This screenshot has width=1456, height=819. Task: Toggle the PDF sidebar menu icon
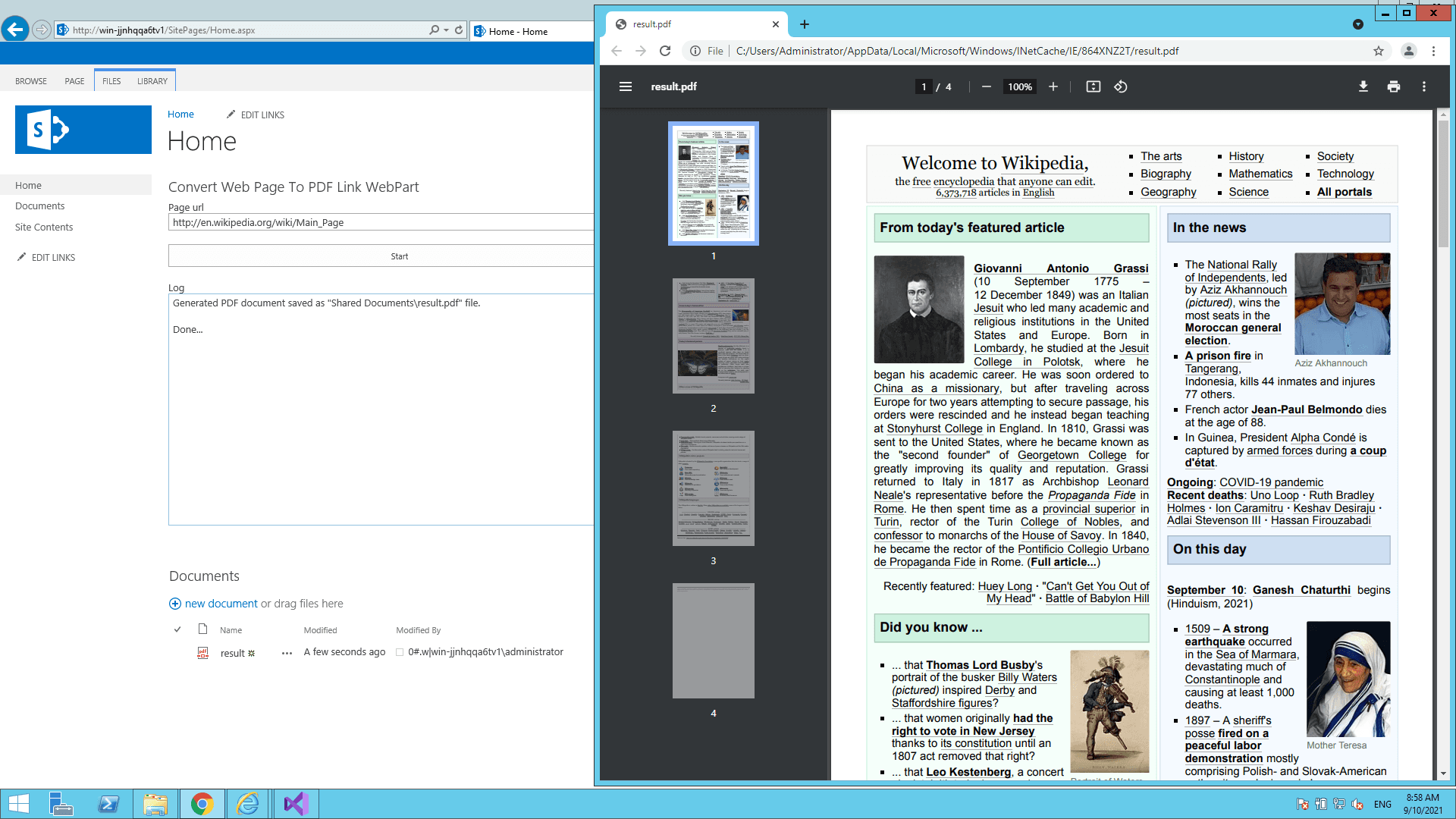(x=625, y=86)
